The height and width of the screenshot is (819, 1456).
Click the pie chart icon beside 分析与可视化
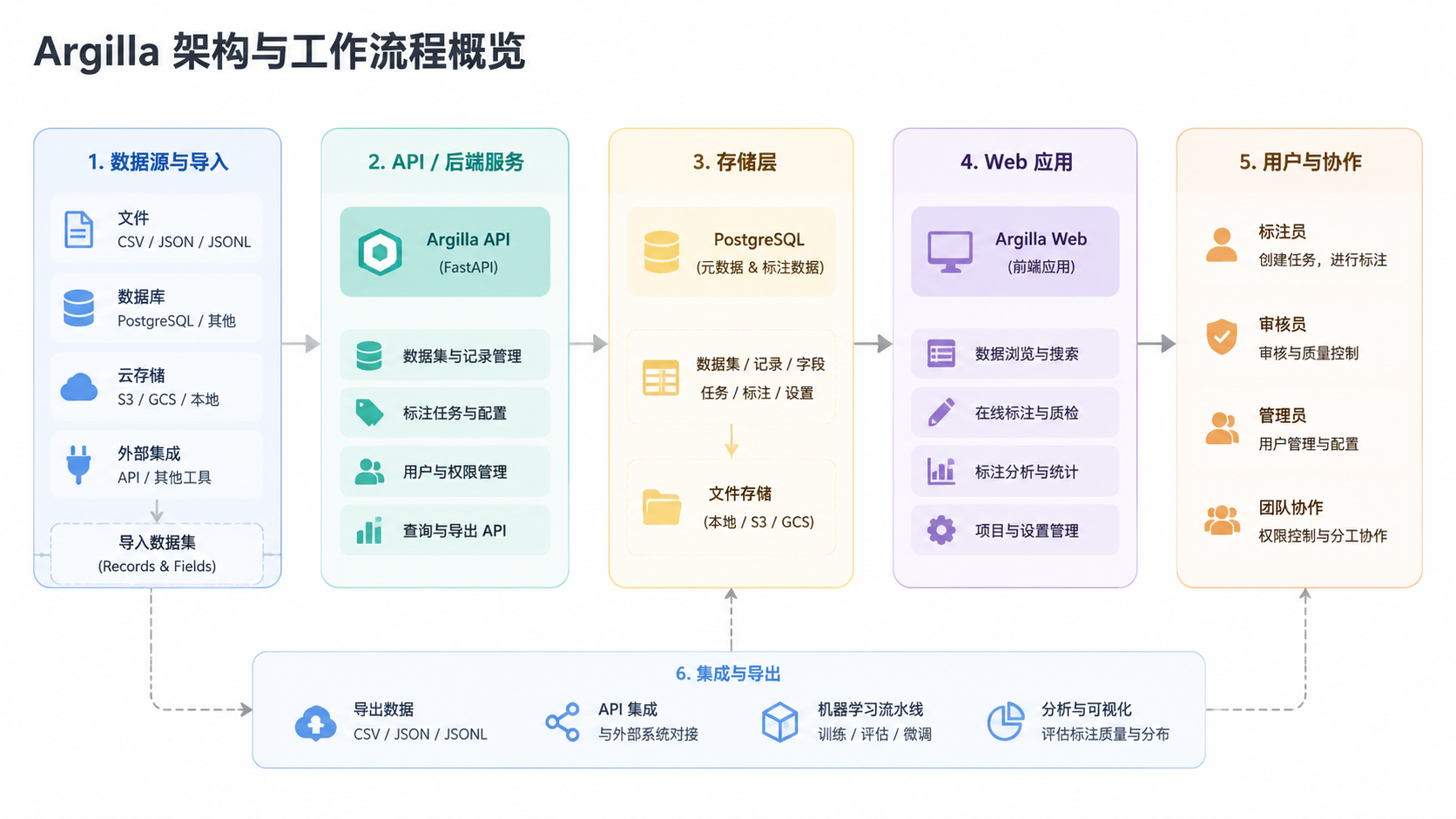point(1005,722)
